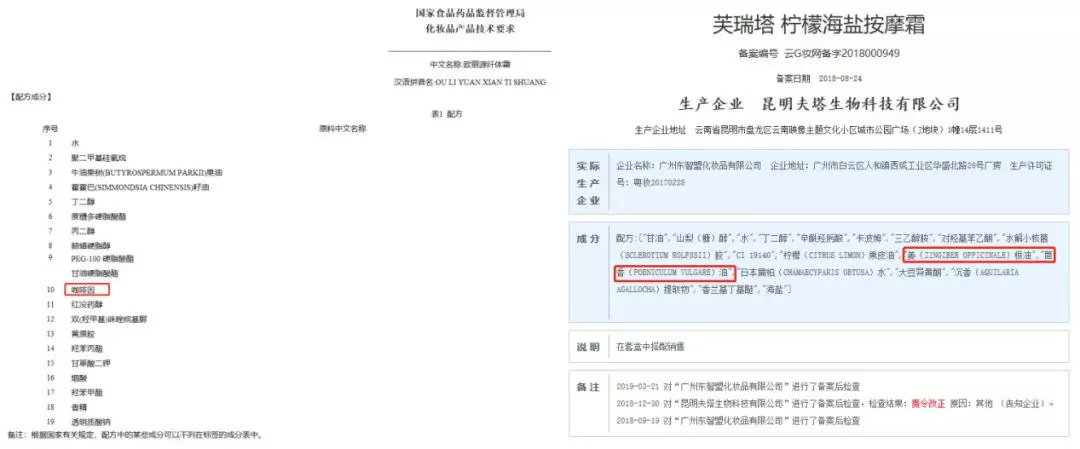
Task: Click the 序号 column header
Action: pos(50,129)
